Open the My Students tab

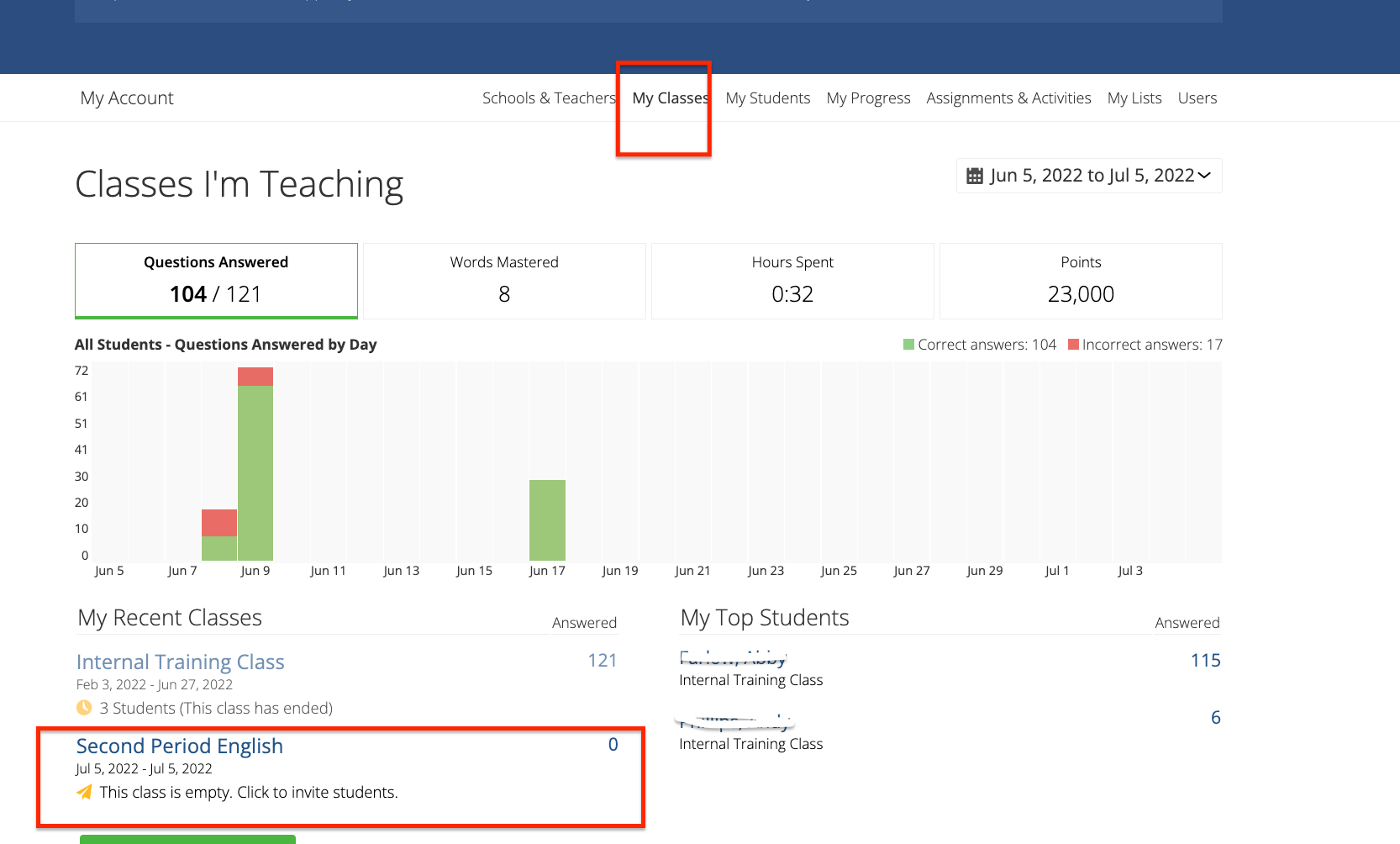click(x=767, y=98)
